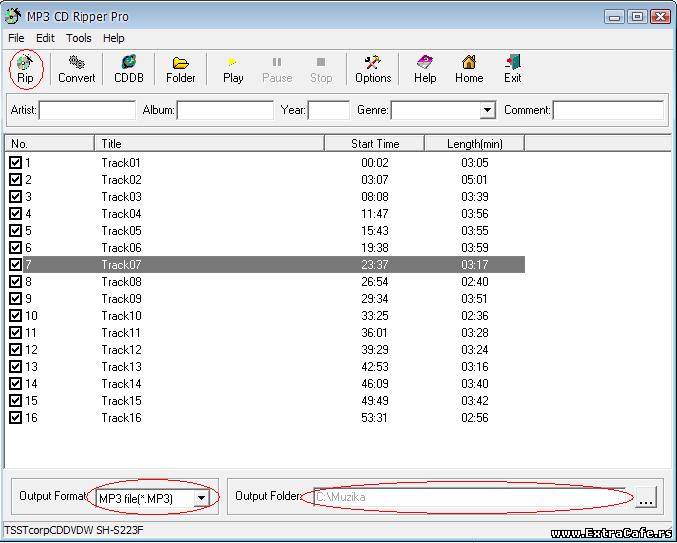The height and width of the screenshot is (543, 677).
Task: Click the Rip toolbar icon
Action: pyautogui.click(x=25, y=69)
